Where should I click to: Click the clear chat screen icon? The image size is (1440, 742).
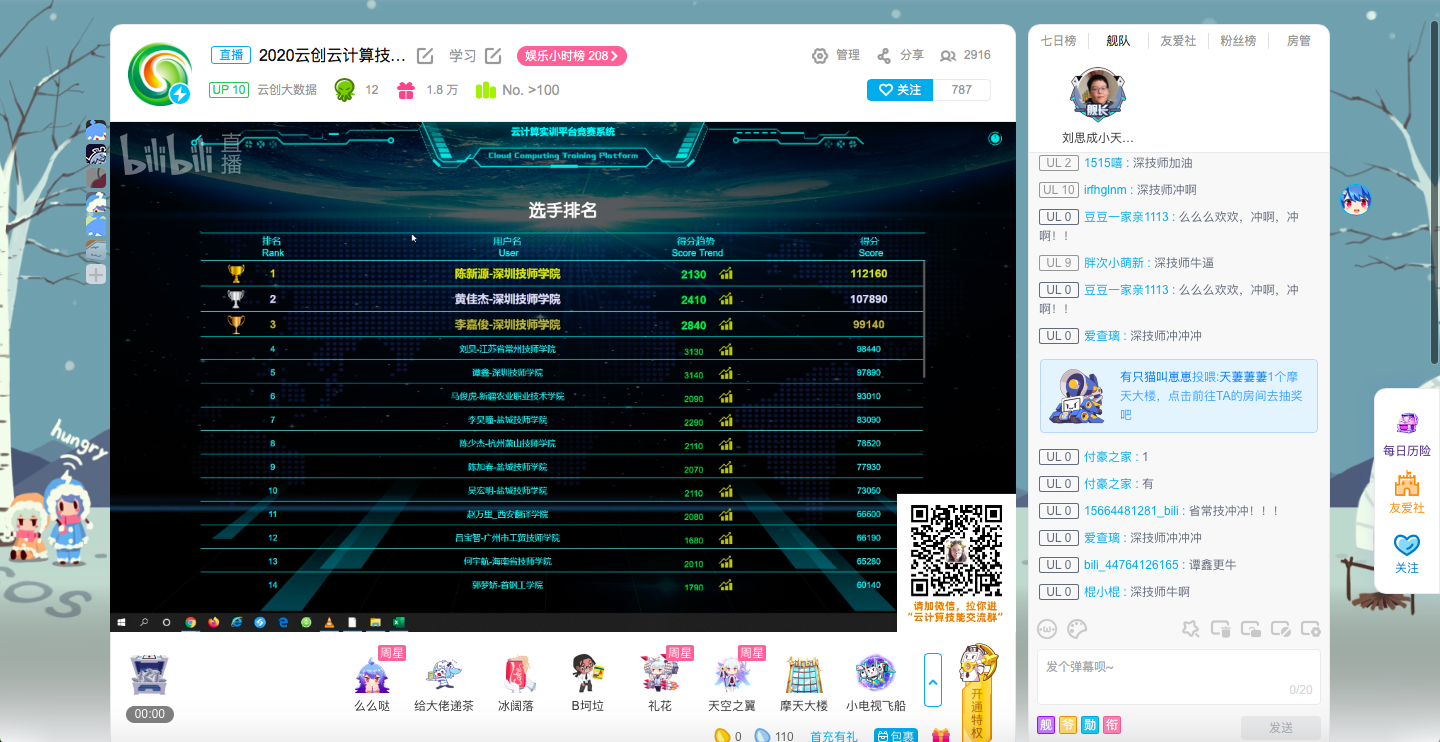coord(1220,629)
